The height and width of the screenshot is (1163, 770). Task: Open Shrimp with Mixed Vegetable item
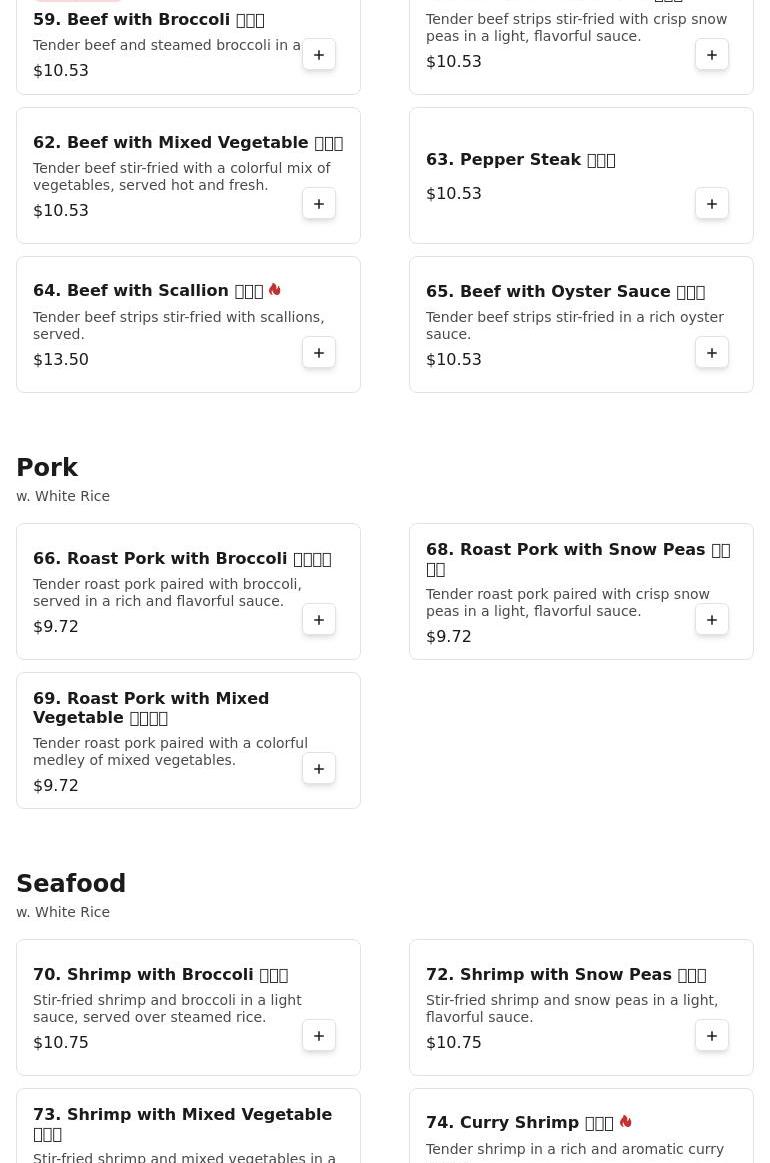point(182,1115)
